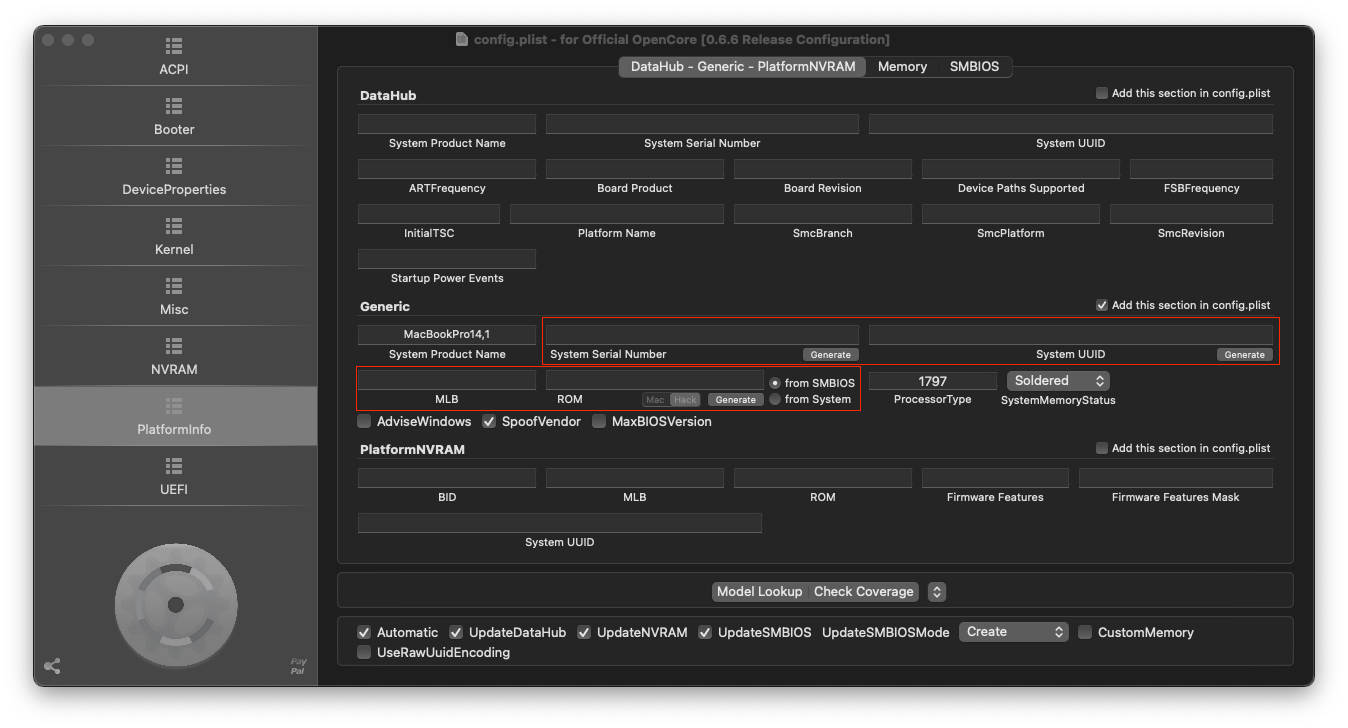
Task: Click the Generic System Serial Number field
Action: pos(702,334)
